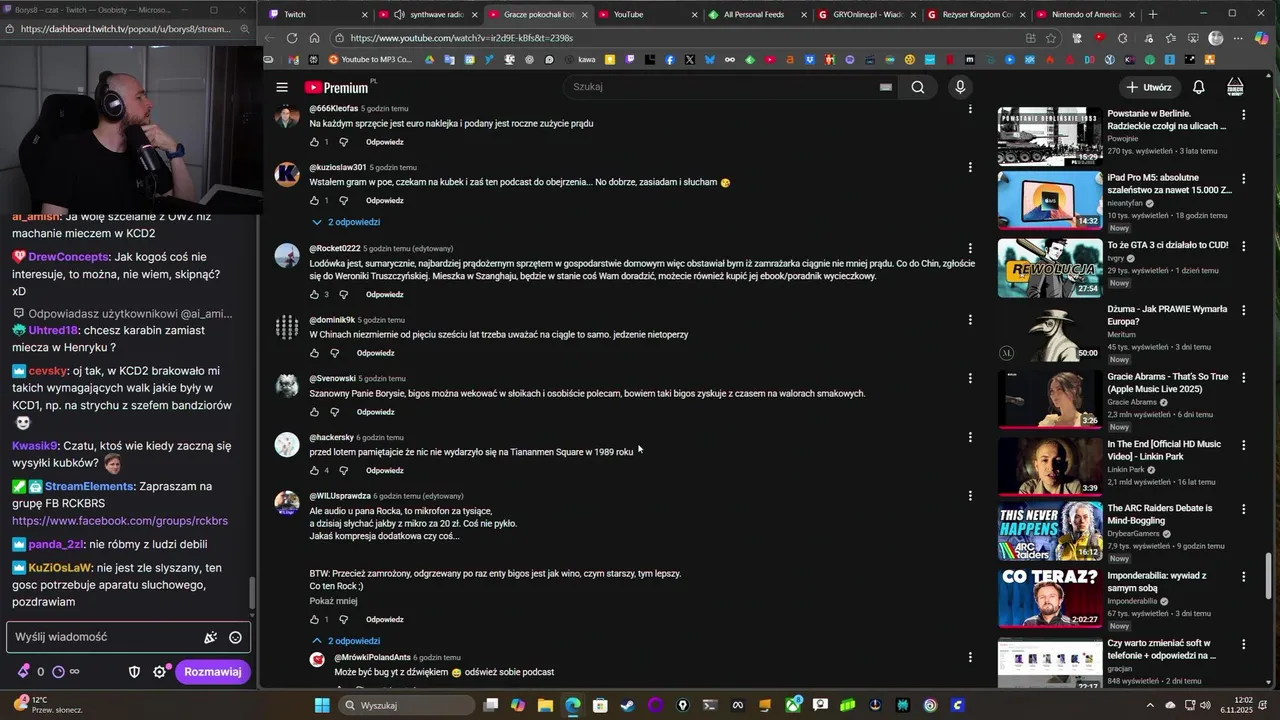Click the Utwórz create button
1280x720 pixels.
[1148, 87]
